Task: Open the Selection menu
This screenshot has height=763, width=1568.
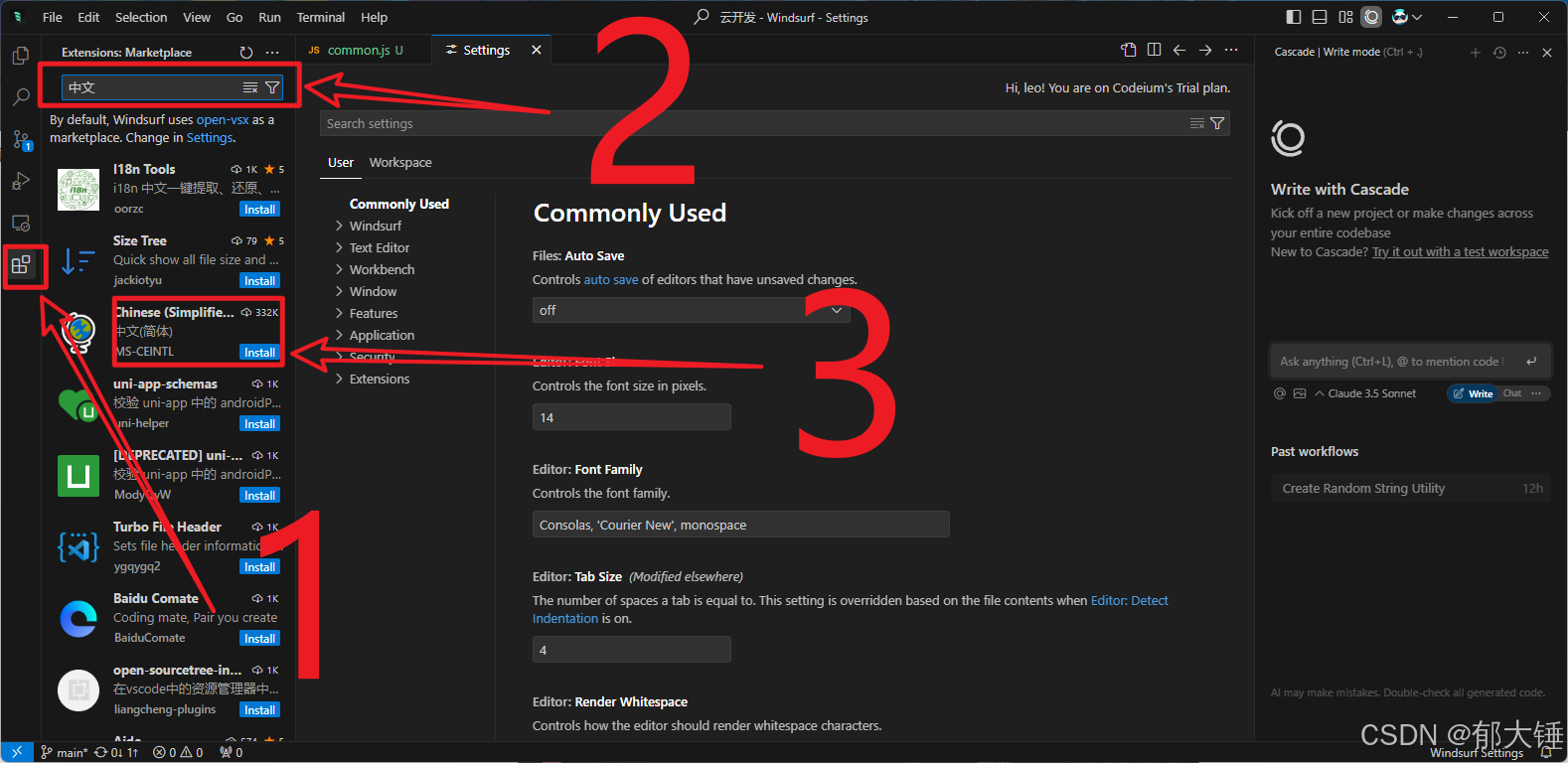Action: [141, 17]
